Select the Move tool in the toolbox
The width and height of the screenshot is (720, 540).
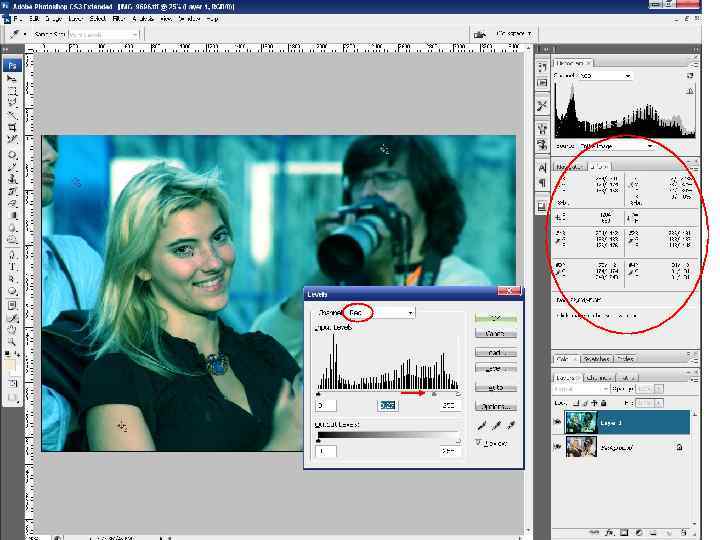12,79
